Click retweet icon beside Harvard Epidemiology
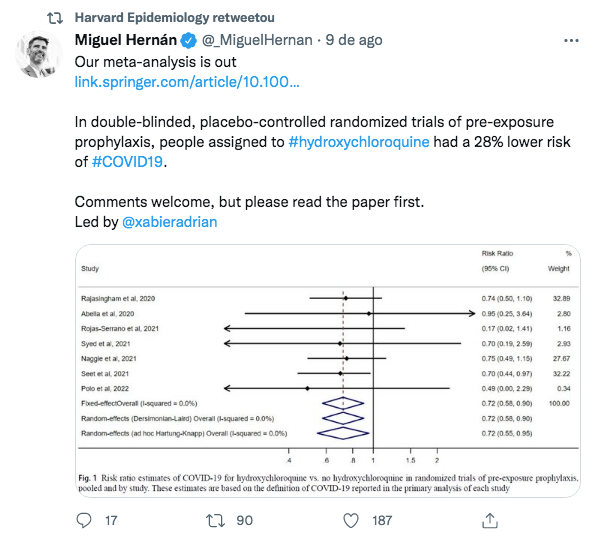This screenshot has height=543, width=593. [x=55, y=17]
